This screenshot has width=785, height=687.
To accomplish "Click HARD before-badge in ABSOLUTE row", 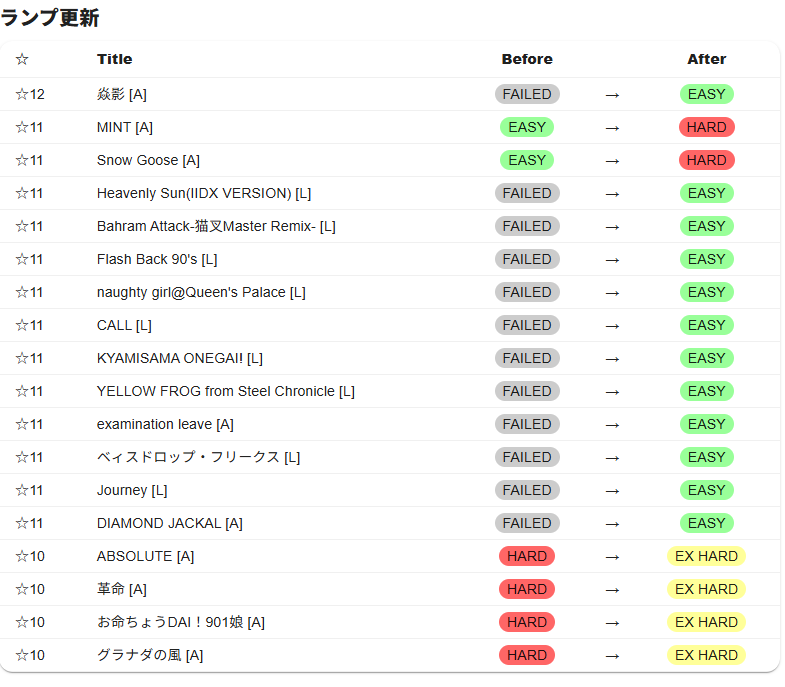I will pyautogui.click(x=527, y=556).
